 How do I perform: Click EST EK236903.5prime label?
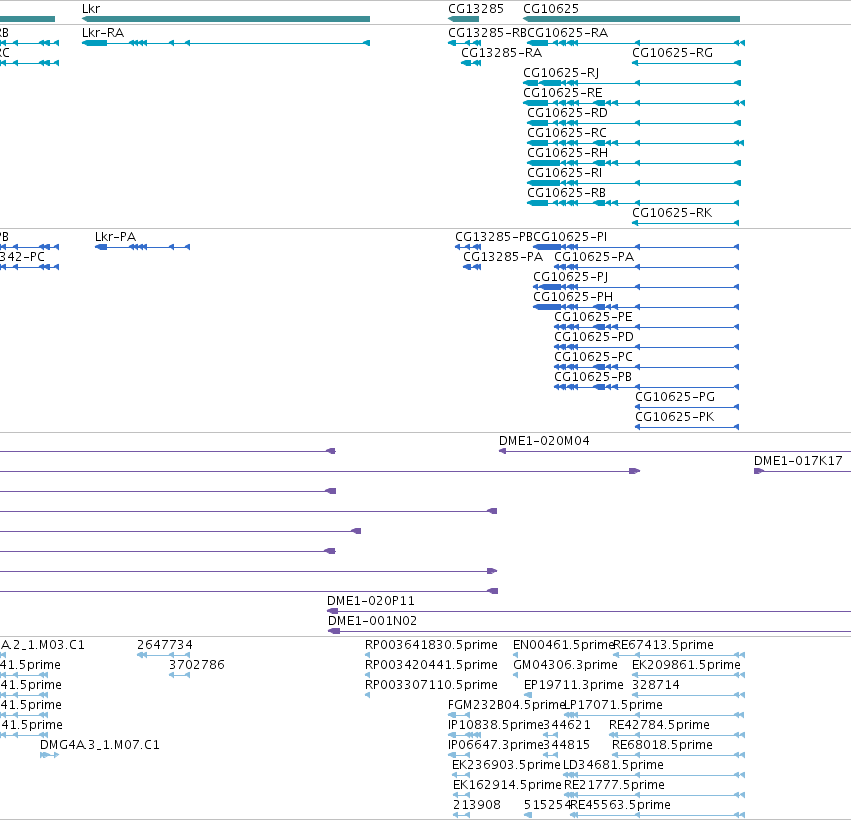[506, 765]
